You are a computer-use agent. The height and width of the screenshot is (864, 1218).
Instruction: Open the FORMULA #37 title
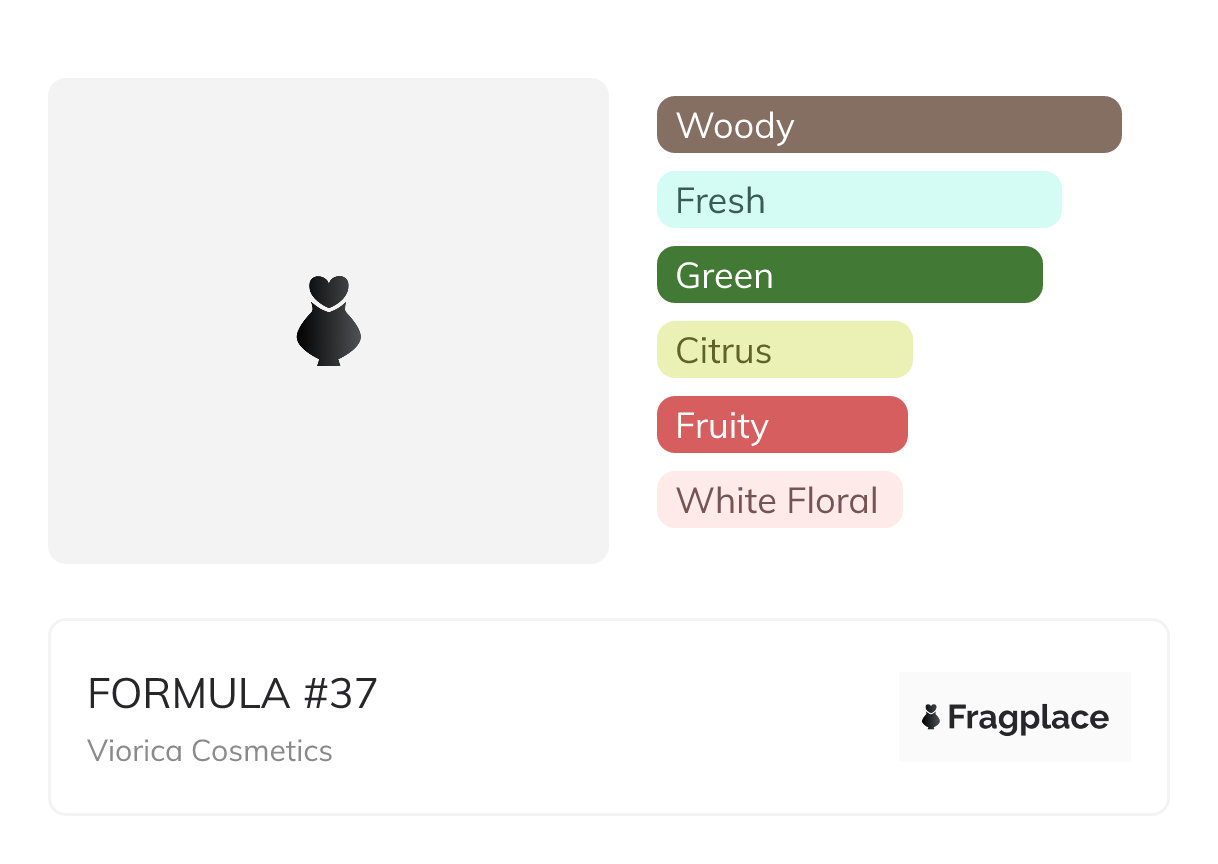(x=233, y=694)
